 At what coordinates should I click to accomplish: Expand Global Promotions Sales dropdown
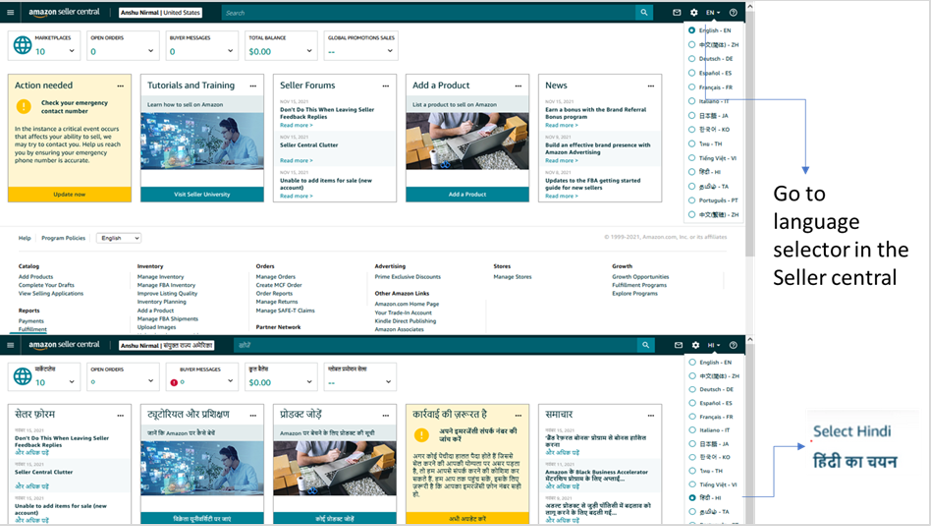390,51
